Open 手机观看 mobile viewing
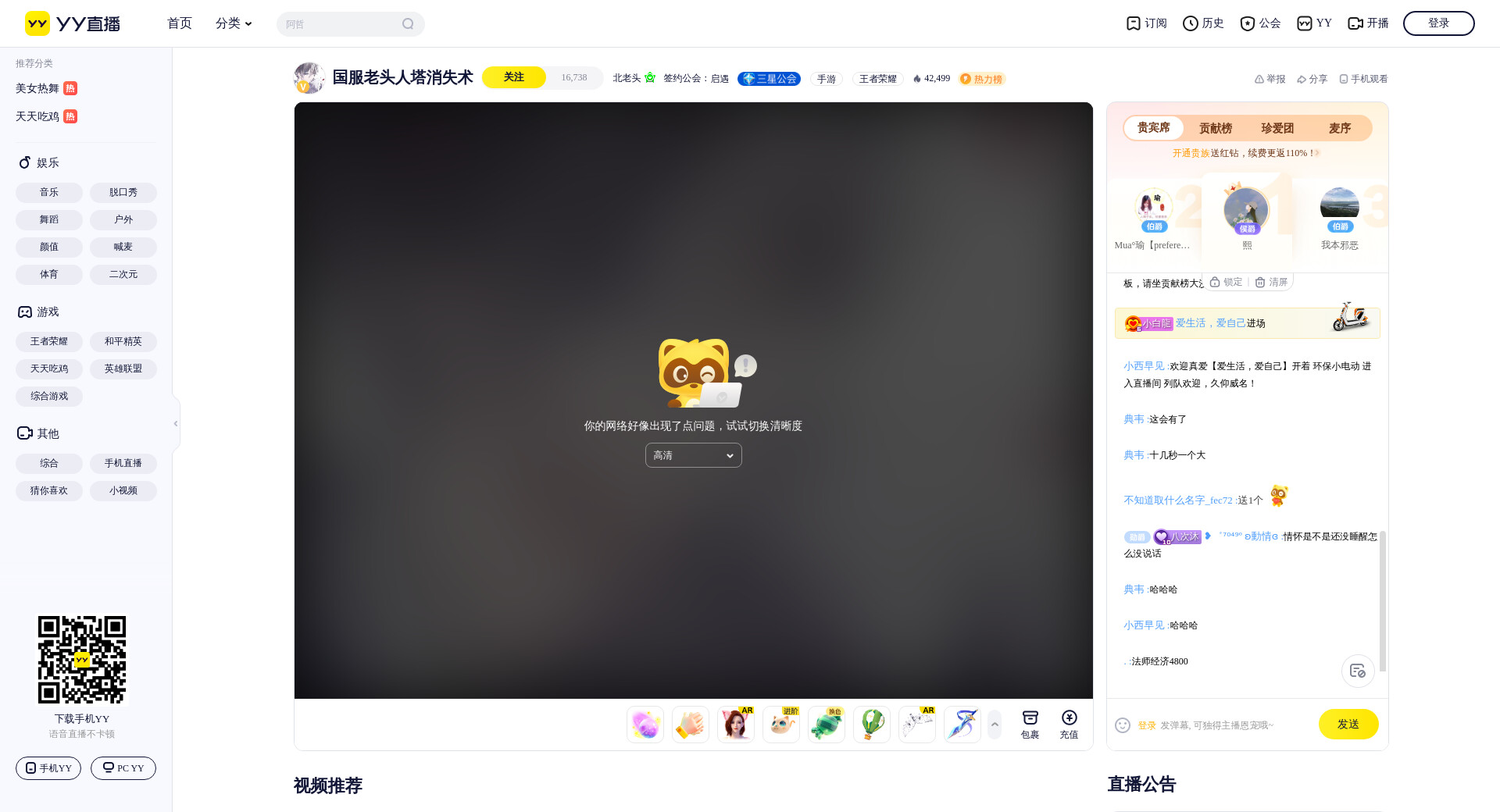 1363,79
